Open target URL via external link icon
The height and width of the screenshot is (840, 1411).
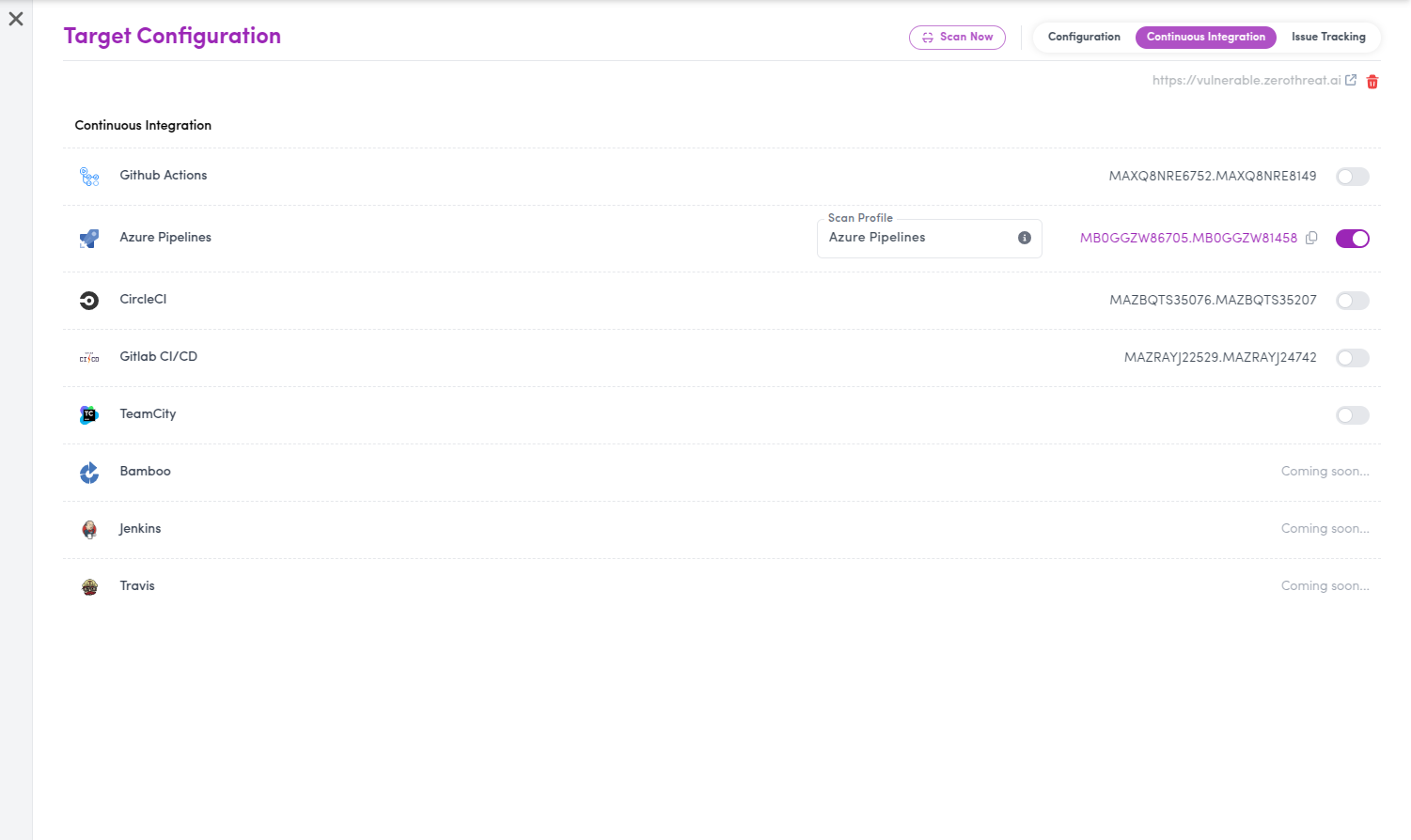pos(1351,80)
